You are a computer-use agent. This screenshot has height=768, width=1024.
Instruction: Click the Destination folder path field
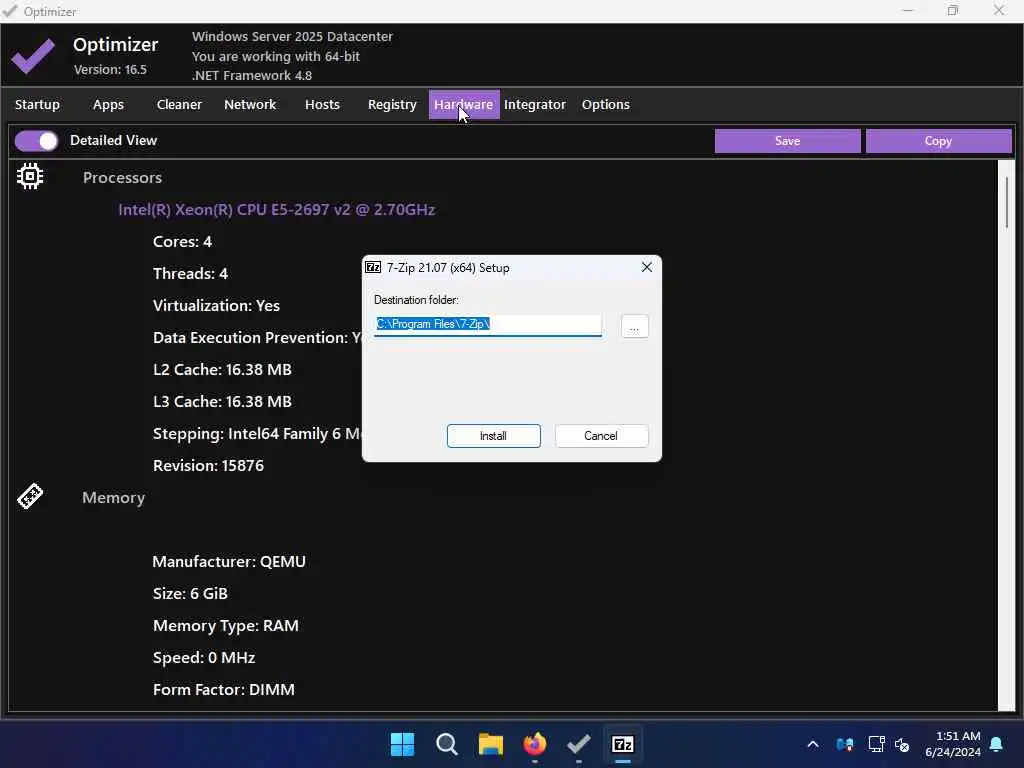(488, 325)
